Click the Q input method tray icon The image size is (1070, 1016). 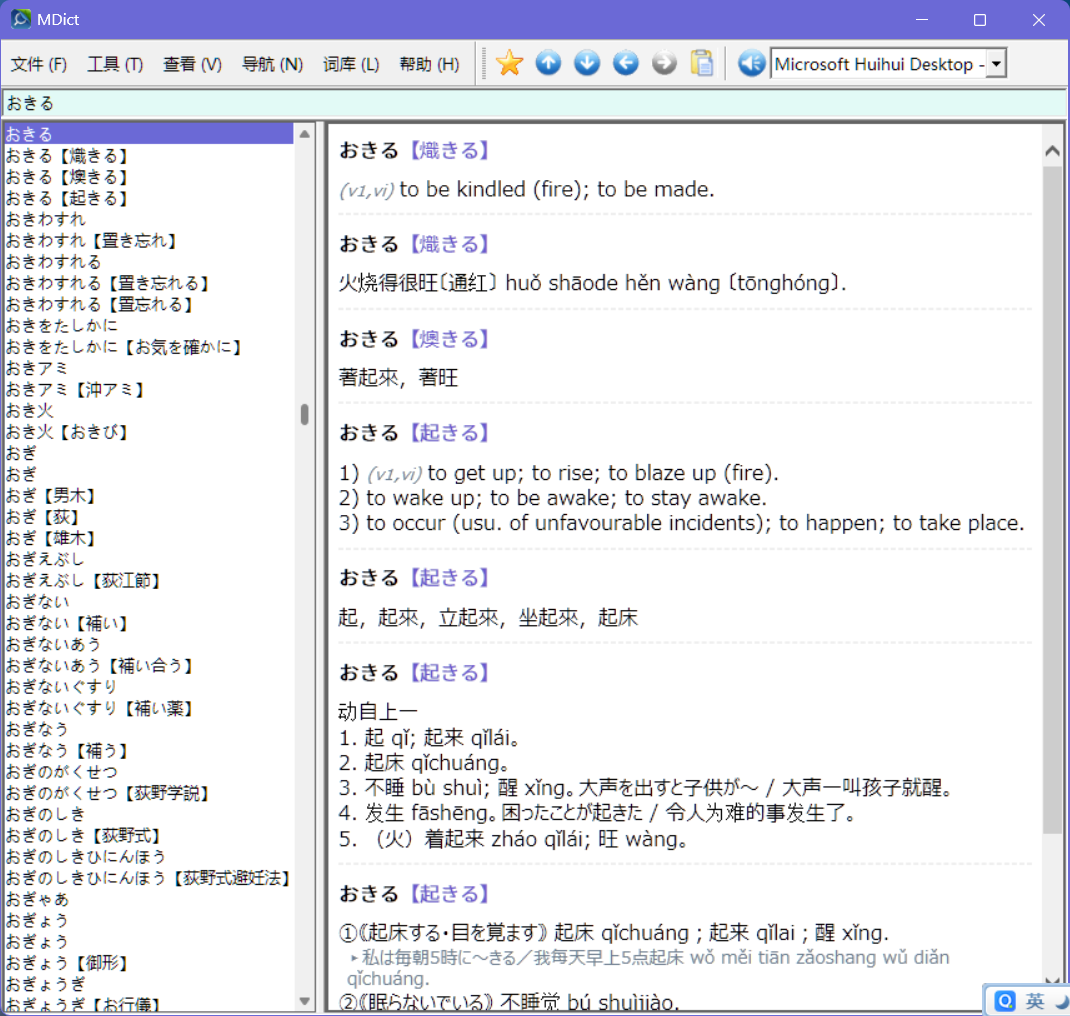1005,1001
